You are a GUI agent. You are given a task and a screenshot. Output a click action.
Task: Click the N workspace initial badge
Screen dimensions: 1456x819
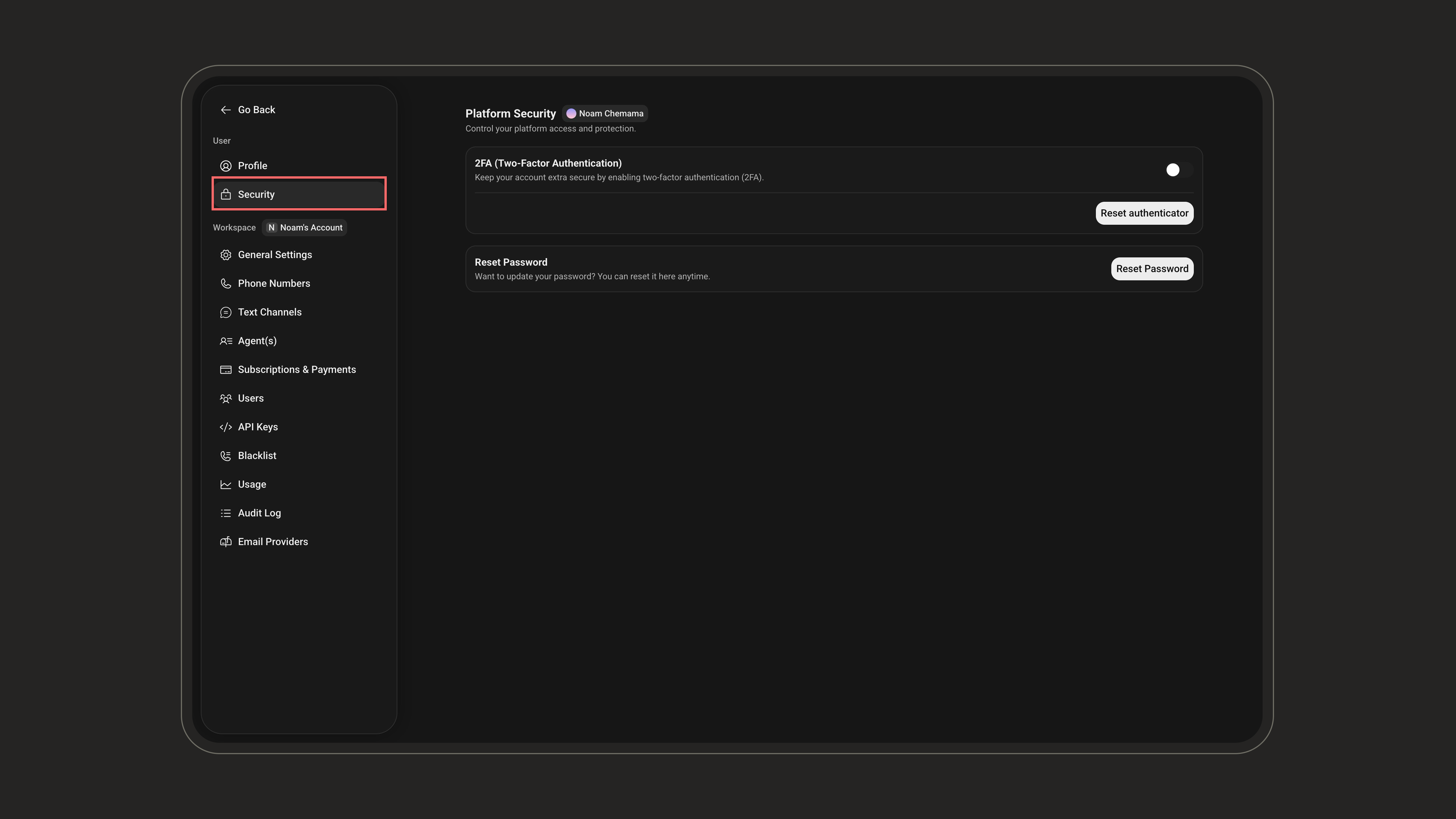coord(271,228)
